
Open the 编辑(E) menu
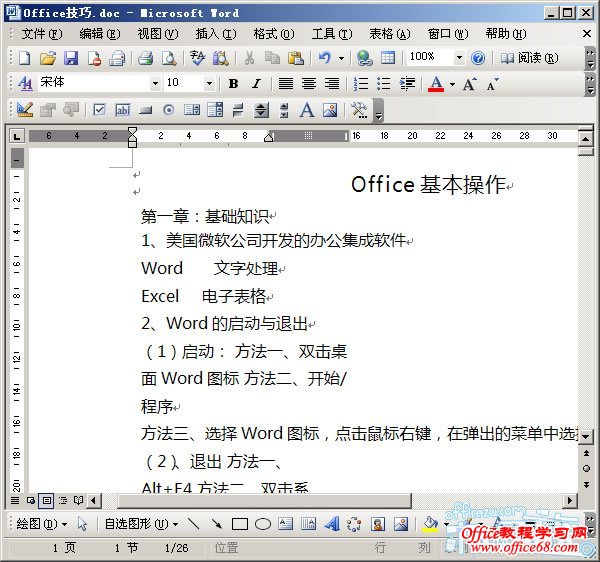[99, 34]
